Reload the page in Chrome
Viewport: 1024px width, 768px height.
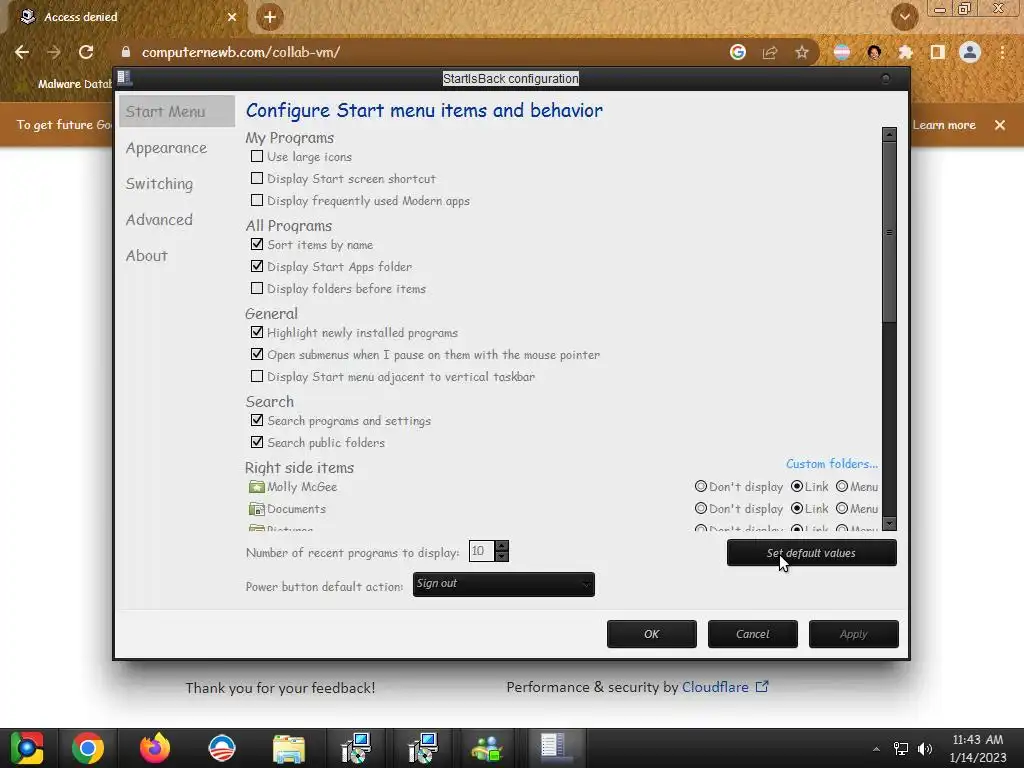click(x=86, y=52)
